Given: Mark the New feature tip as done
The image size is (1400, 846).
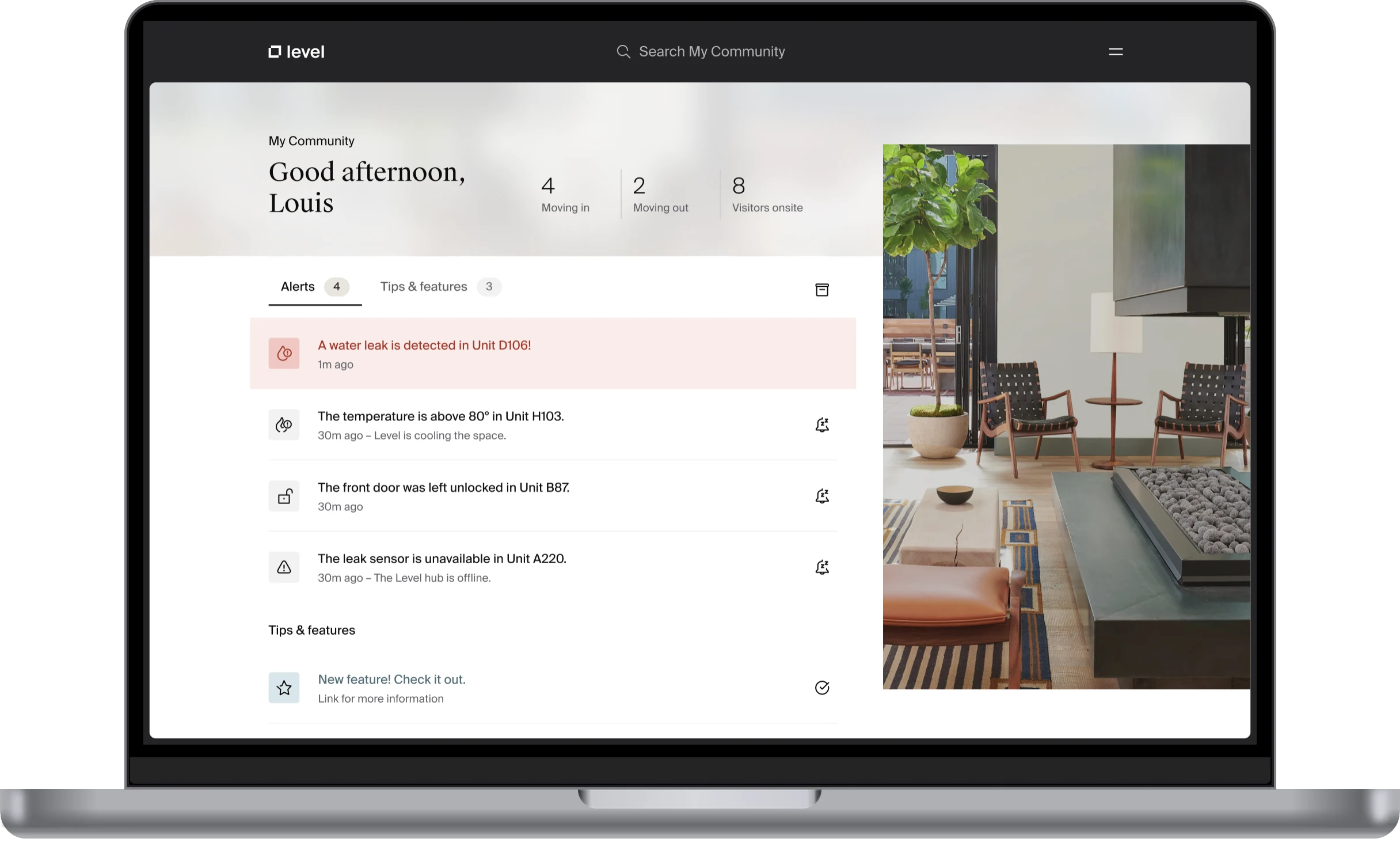Looking at the screenshot, I should point(822,688).
